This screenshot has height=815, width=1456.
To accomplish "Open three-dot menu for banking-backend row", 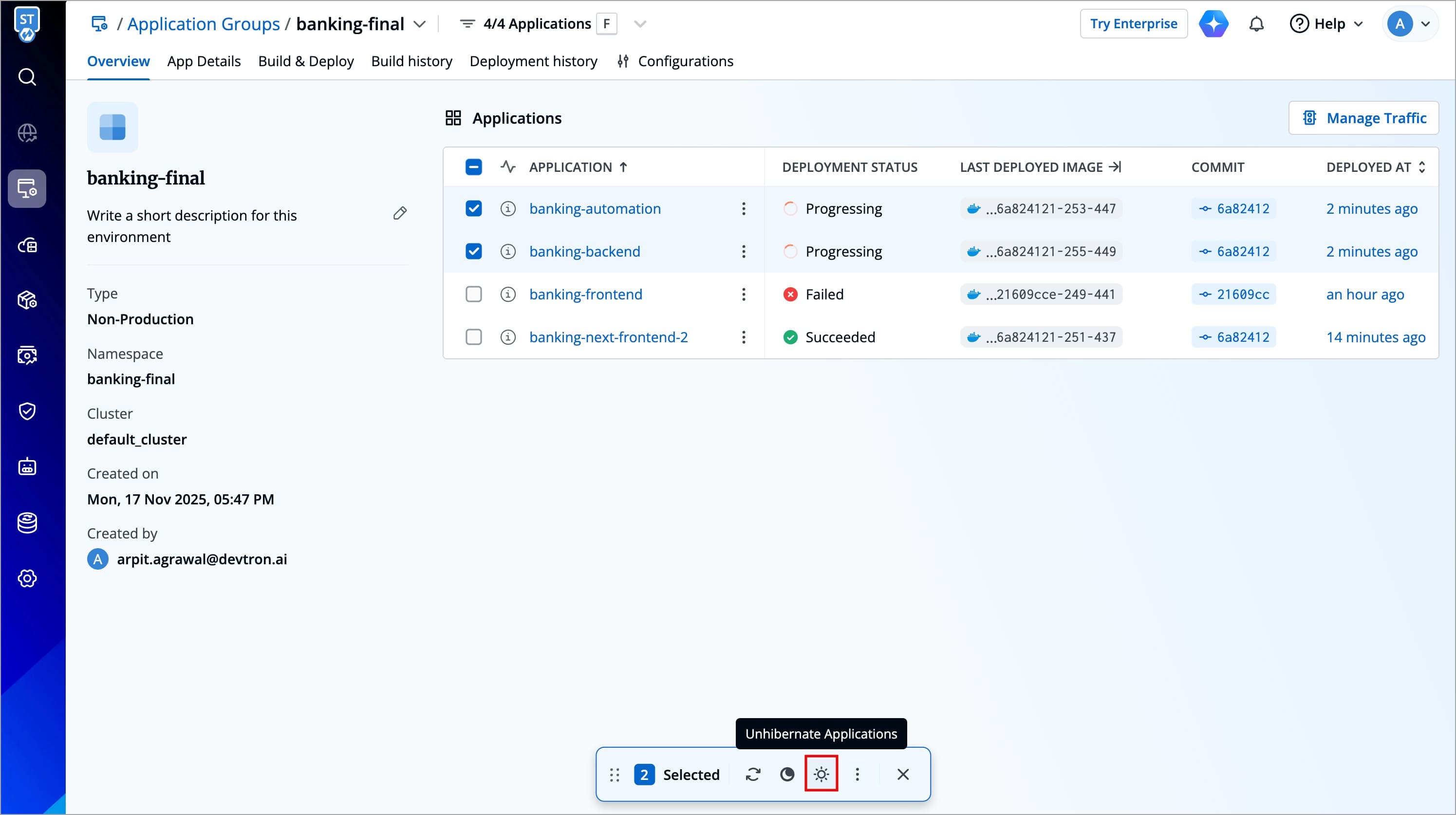I will pos(743,252).
